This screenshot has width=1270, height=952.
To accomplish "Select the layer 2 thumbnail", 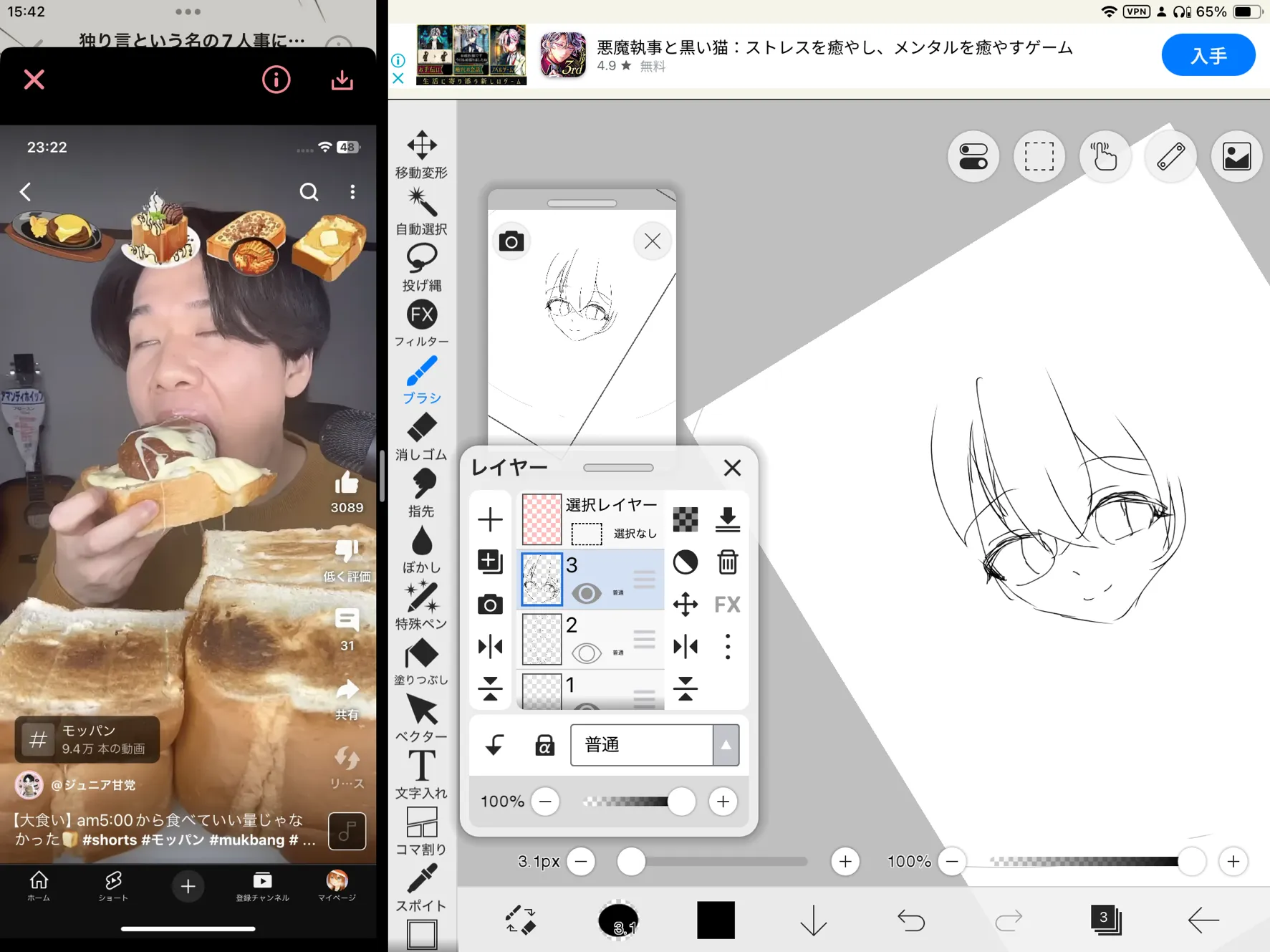I will coord(542,639).
